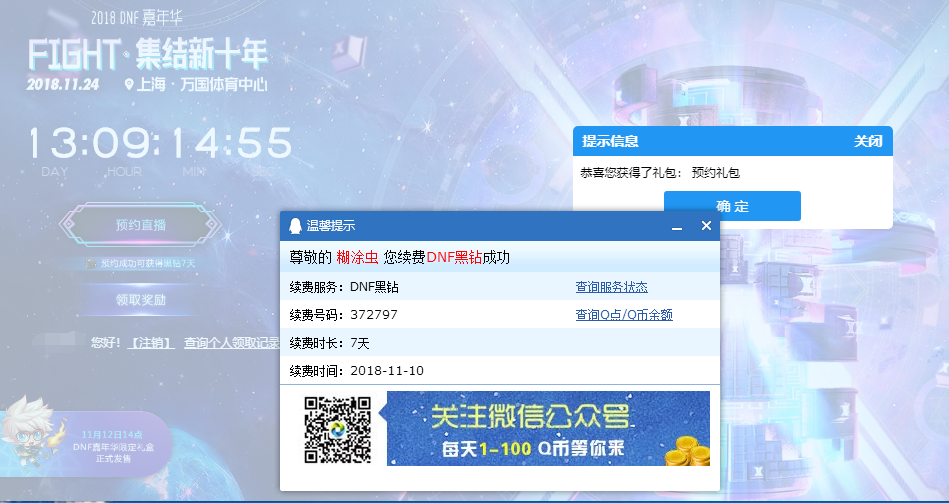Click the QQ penguin icon in dialog title
The width and height of the screenshot is (949, 503).
(x=295, y=226)
